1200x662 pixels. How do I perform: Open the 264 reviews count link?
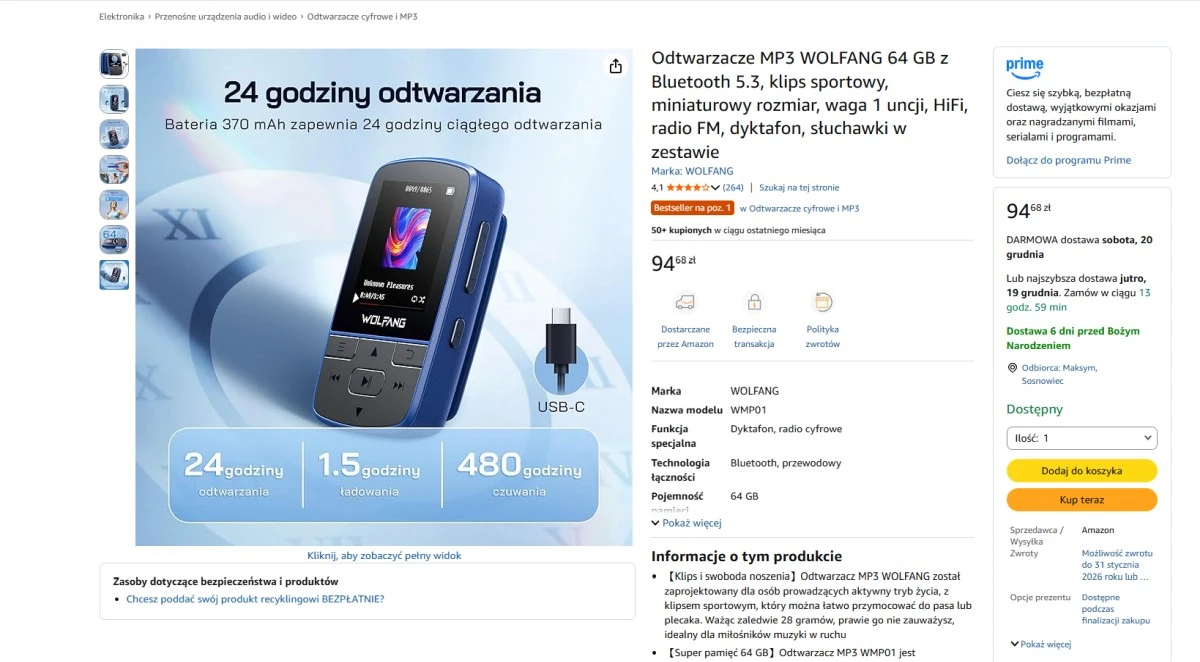coord(733,187)
